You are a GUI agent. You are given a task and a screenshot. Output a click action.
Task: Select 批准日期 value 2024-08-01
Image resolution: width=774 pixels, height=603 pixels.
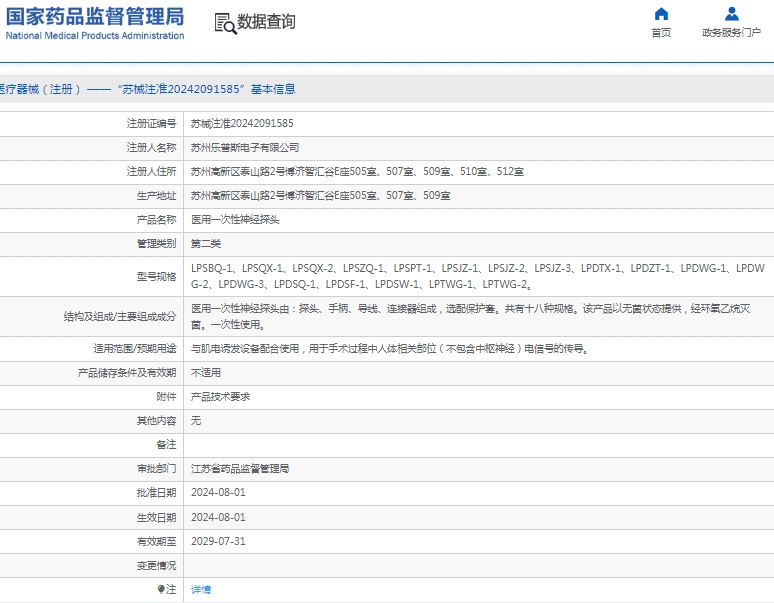tap(218, 492)
